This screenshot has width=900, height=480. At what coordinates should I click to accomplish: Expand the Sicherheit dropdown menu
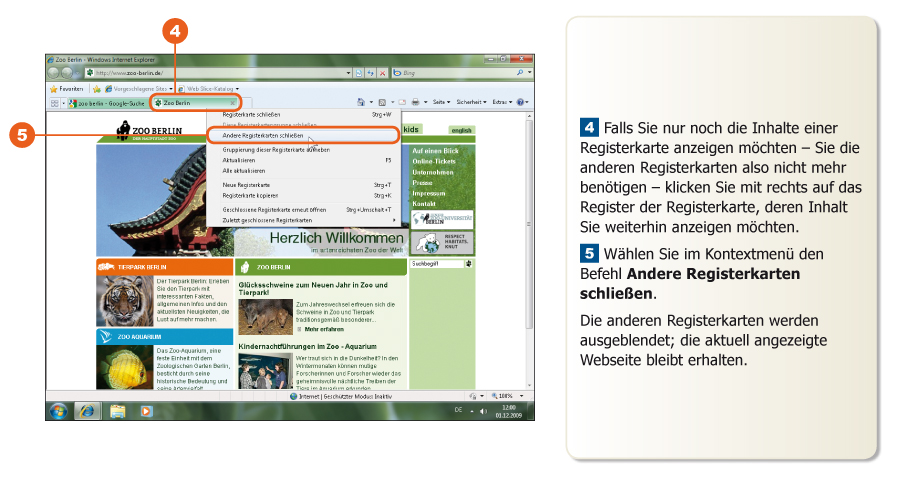[471, 102]
